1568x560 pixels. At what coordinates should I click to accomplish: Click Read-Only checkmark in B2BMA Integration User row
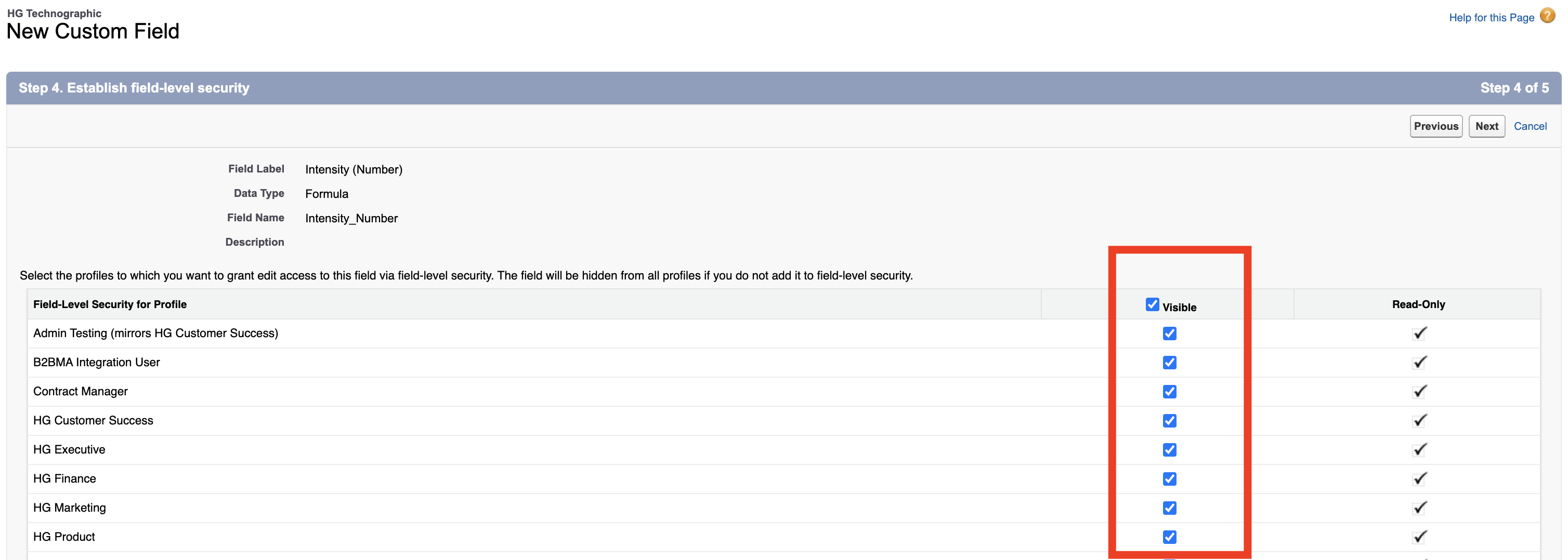click(1419, 363)
